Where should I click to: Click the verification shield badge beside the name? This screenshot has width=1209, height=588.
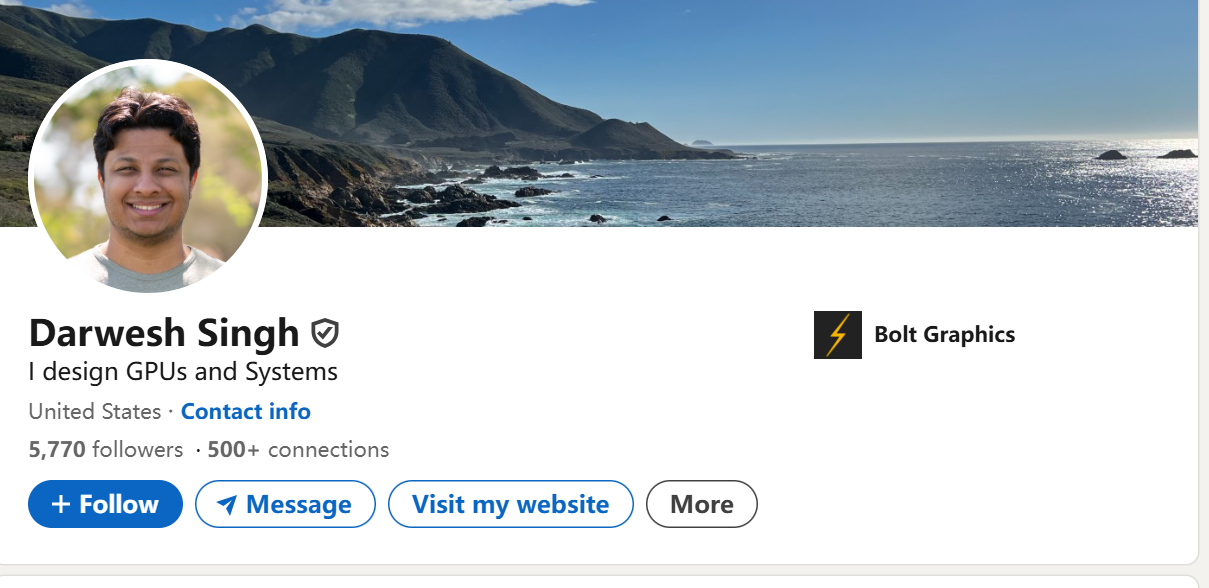pyautogui.click(x=325, y=333)
